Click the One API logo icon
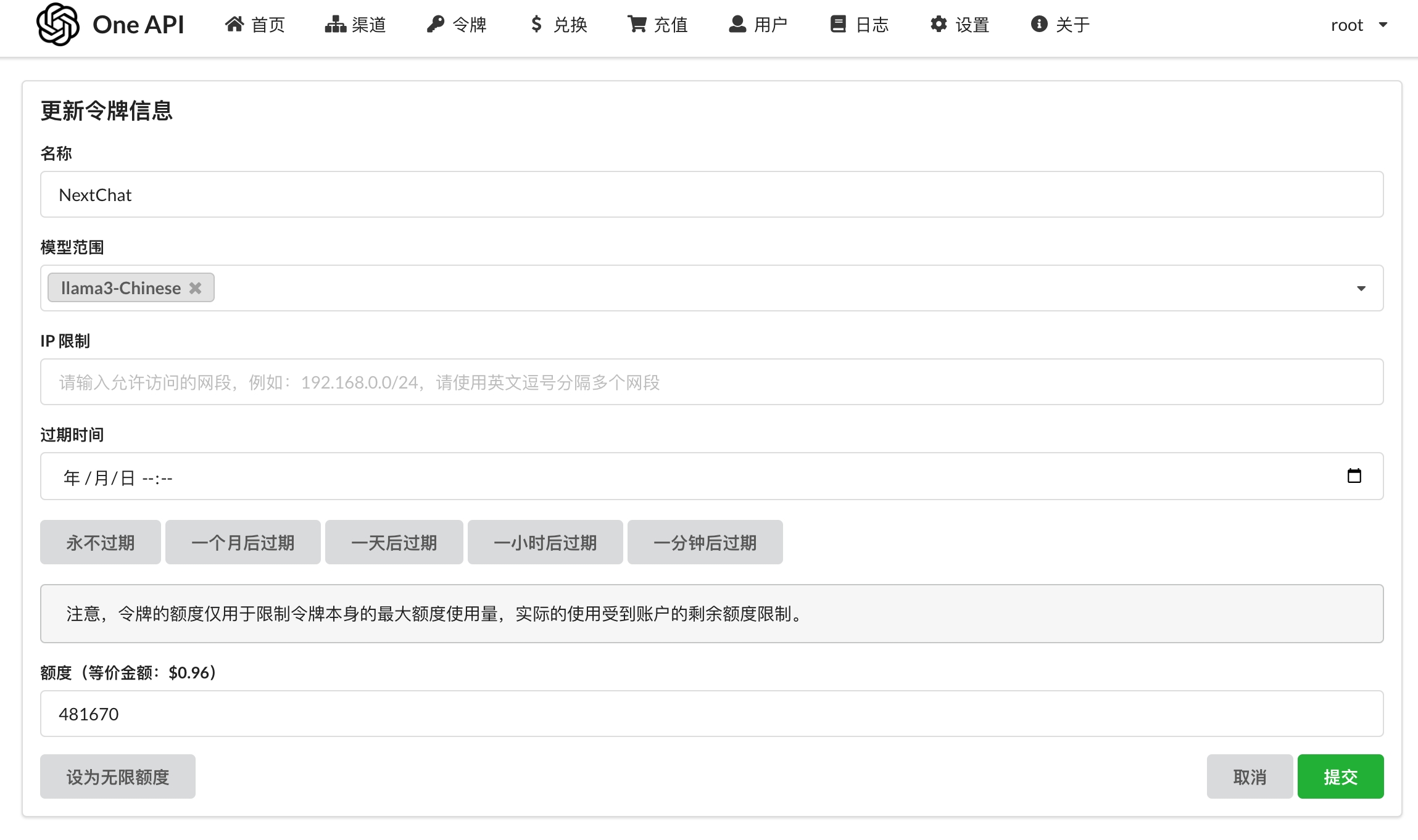 coord(57,25)
